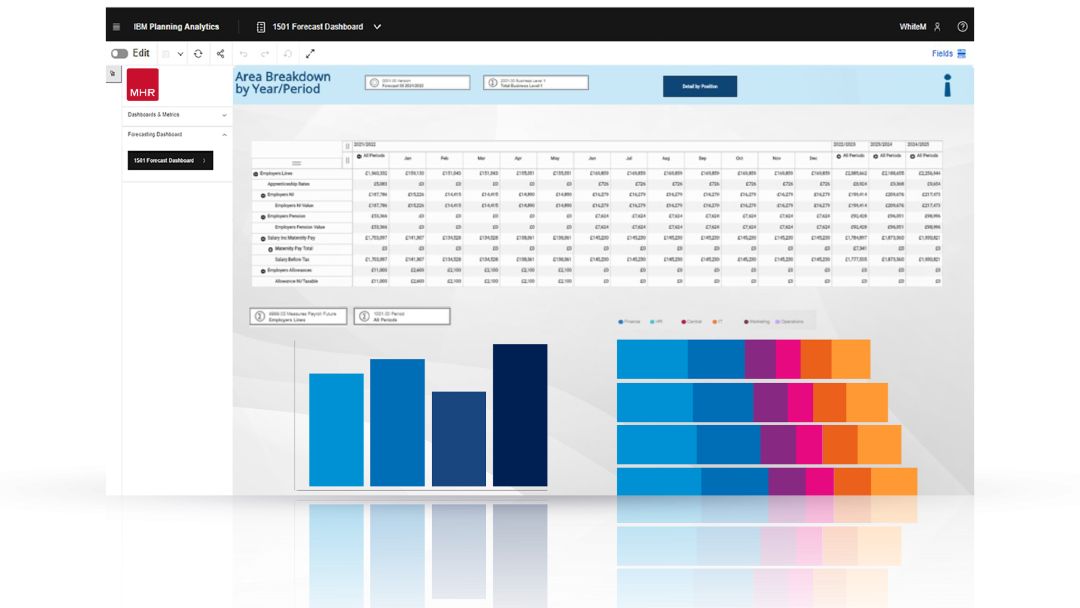This screenshot has height=608, width=1080.
Task: Click the blue information icon
Action: (x=948, y=85)
